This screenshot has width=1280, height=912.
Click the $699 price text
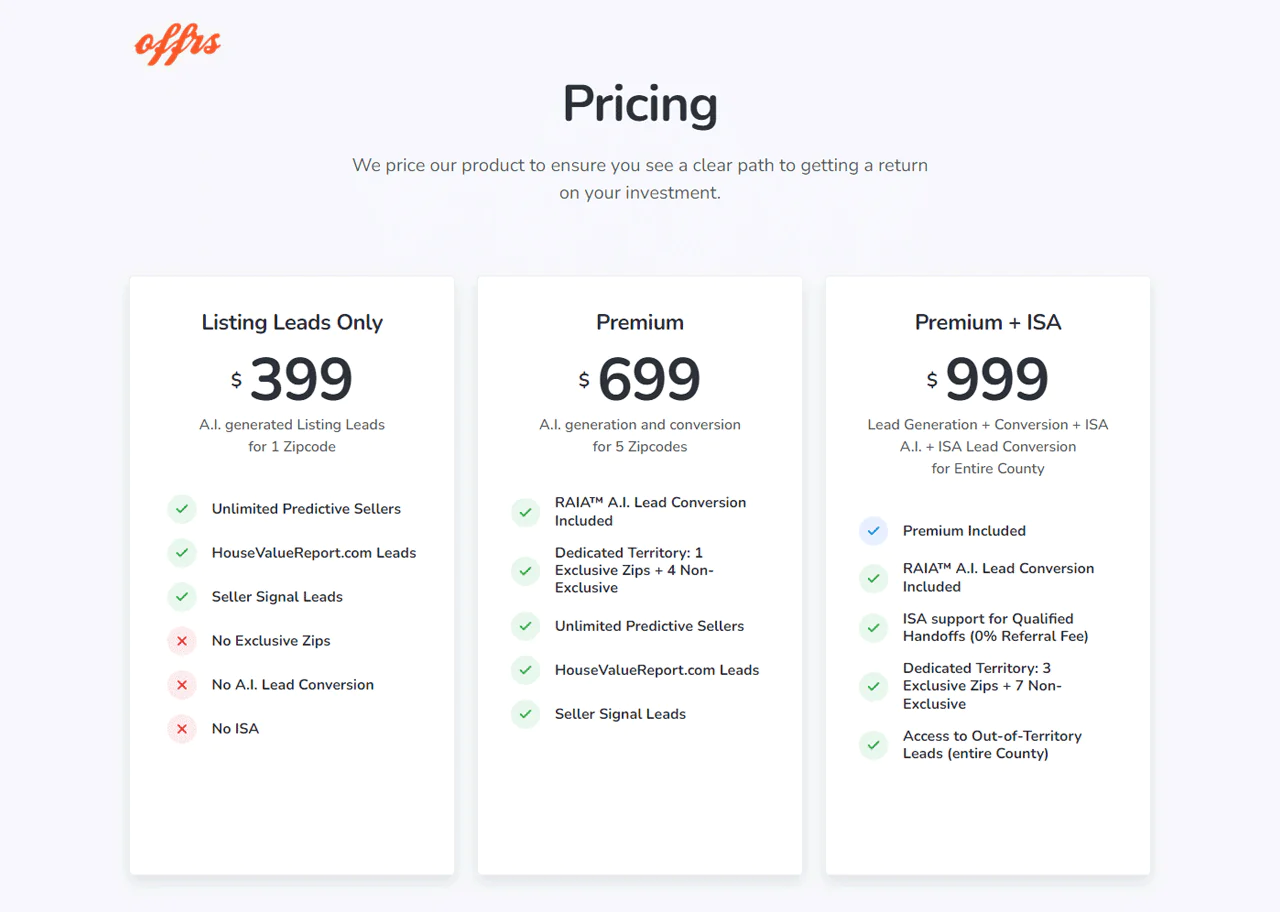[640, 379]
